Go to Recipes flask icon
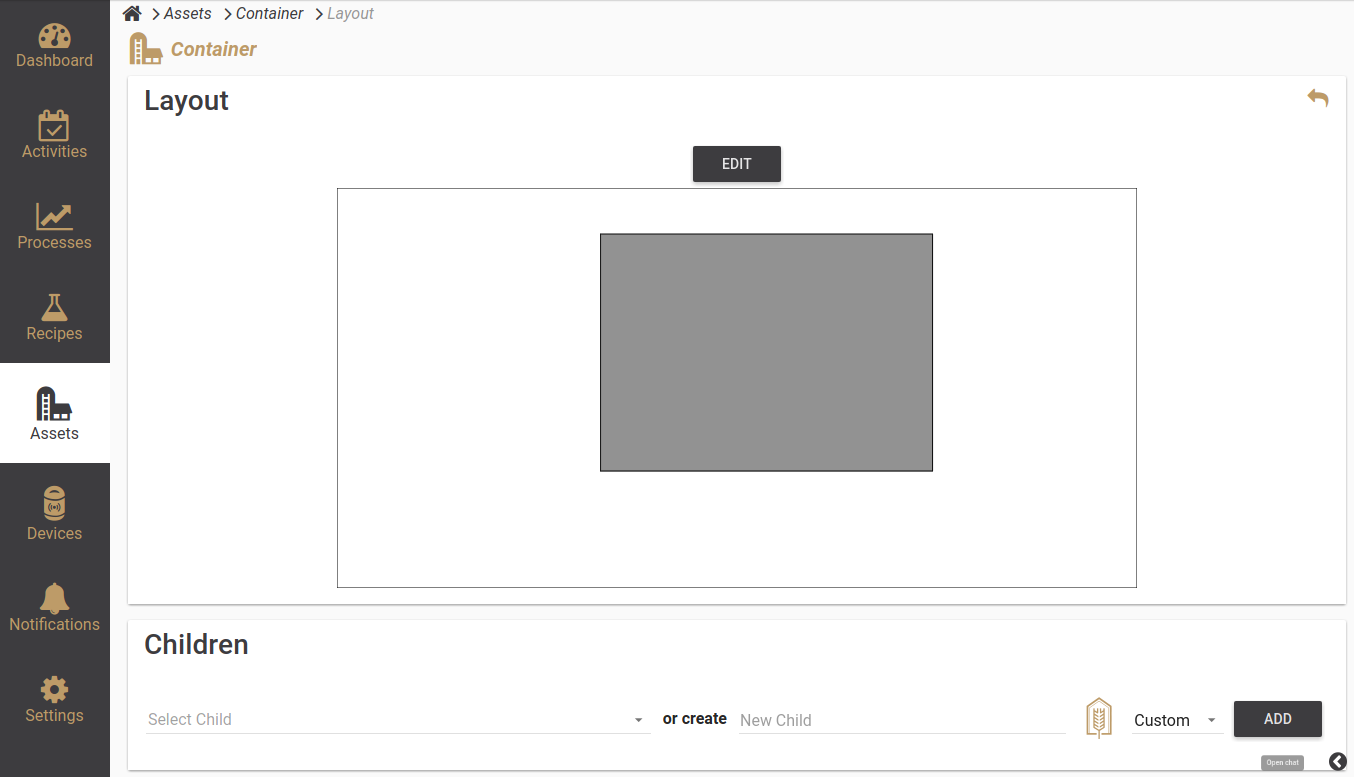The image size is (1354, 777). tap(54, 308)
